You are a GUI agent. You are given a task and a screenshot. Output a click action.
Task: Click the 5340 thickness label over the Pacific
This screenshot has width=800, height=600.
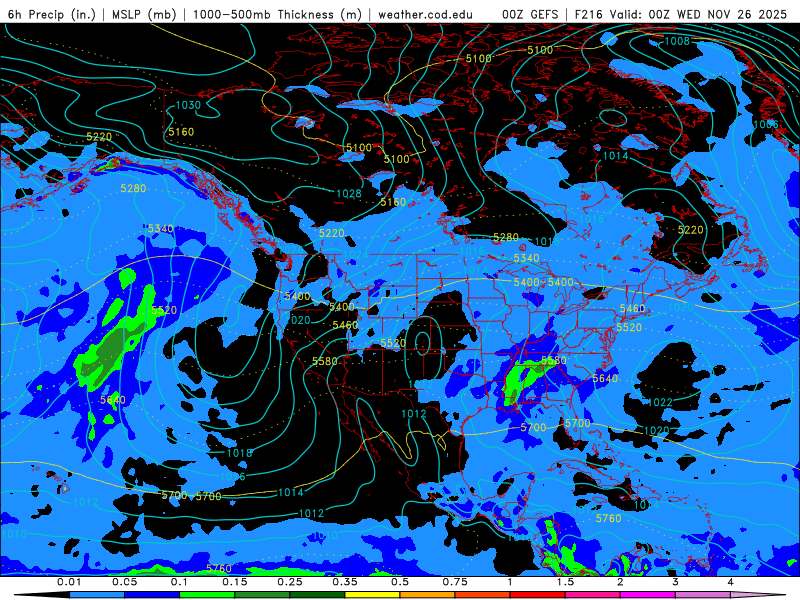coord(161,229)
